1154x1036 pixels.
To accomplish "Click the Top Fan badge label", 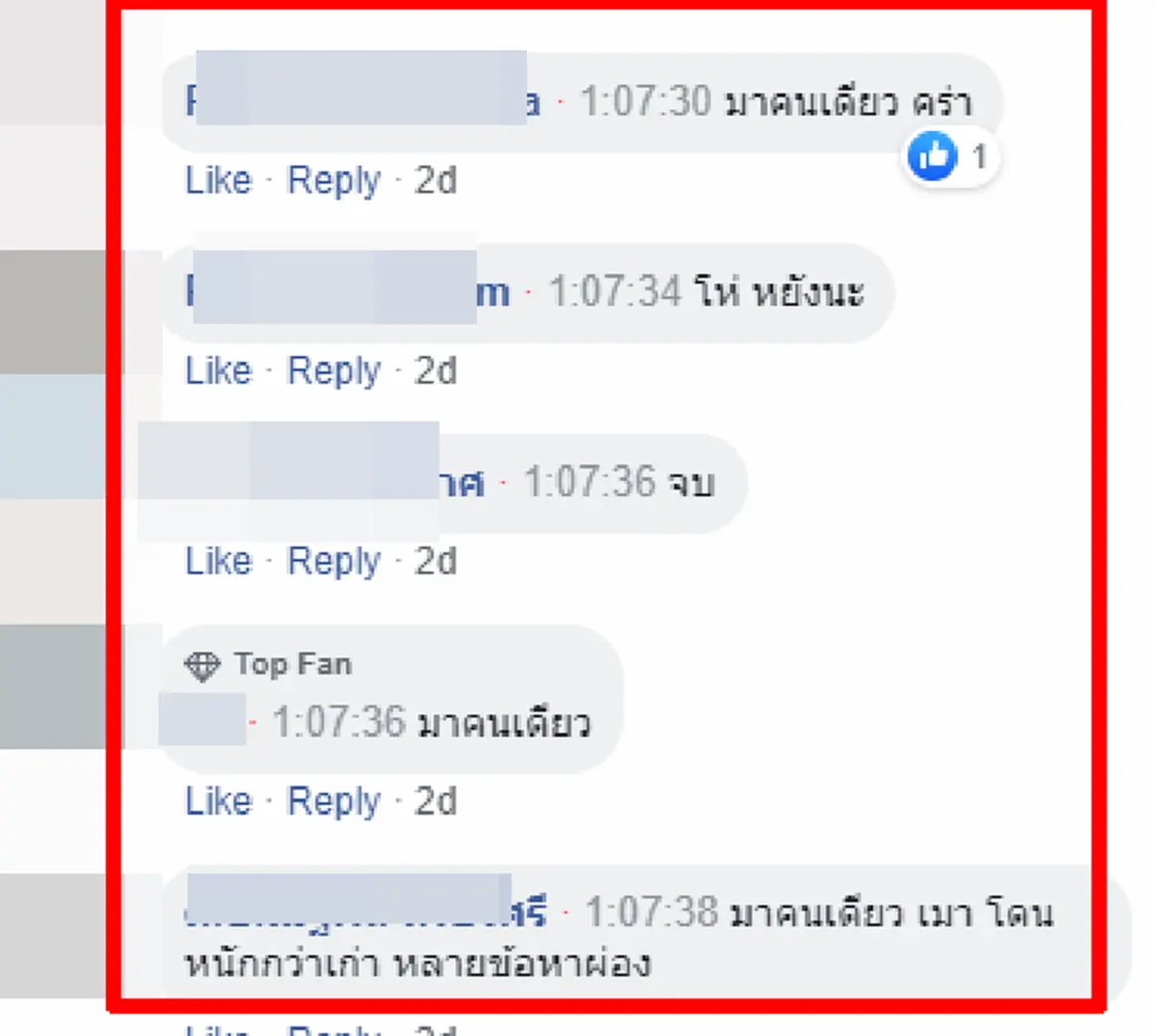I will [291, 663].
